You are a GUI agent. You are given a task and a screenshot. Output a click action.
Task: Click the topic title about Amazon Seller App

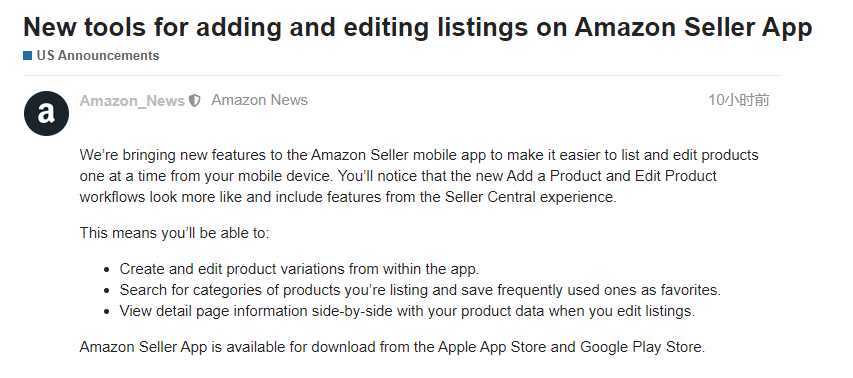tap(418, 27)
